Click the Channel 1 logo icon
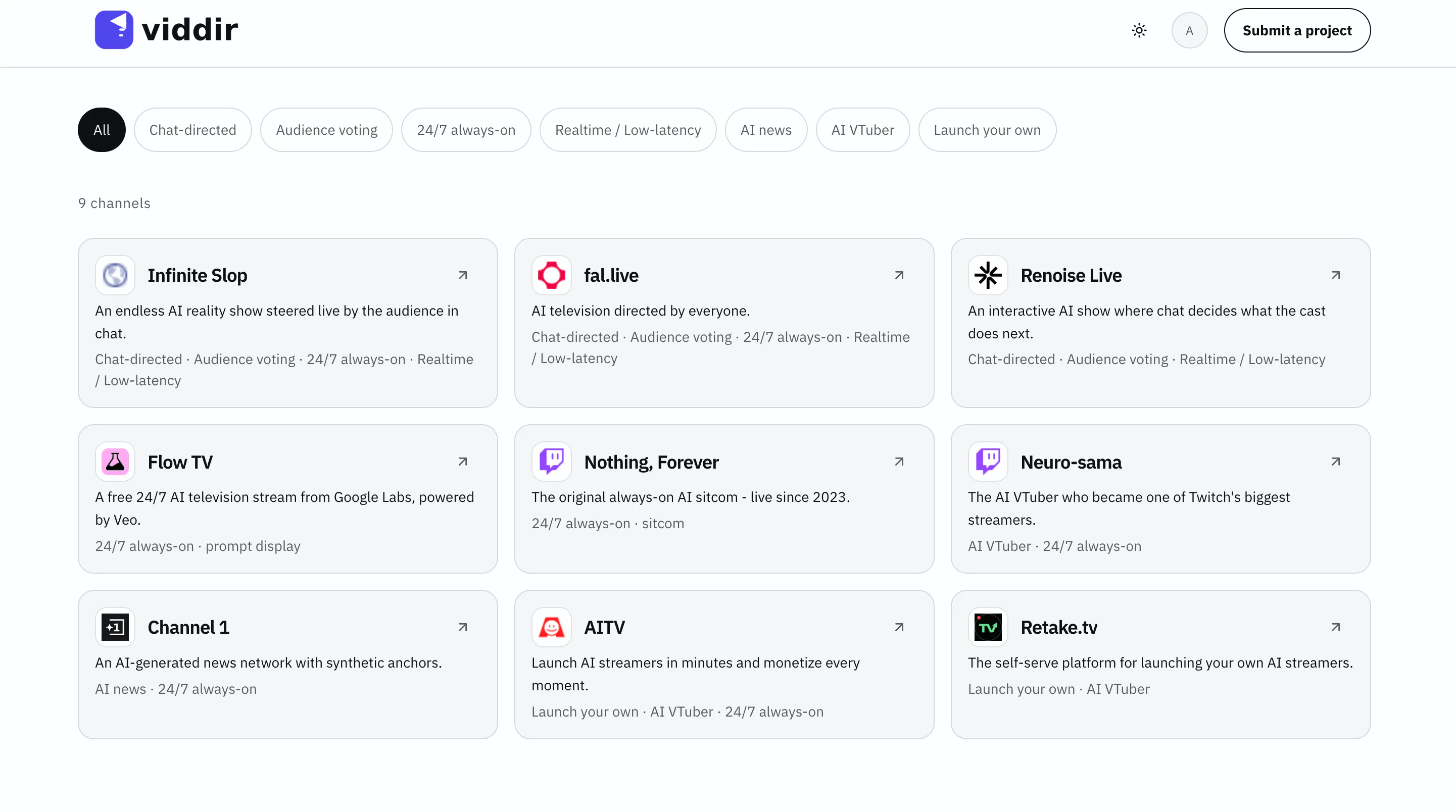This screenshot has width=1456, height=812. click(115, 627)
